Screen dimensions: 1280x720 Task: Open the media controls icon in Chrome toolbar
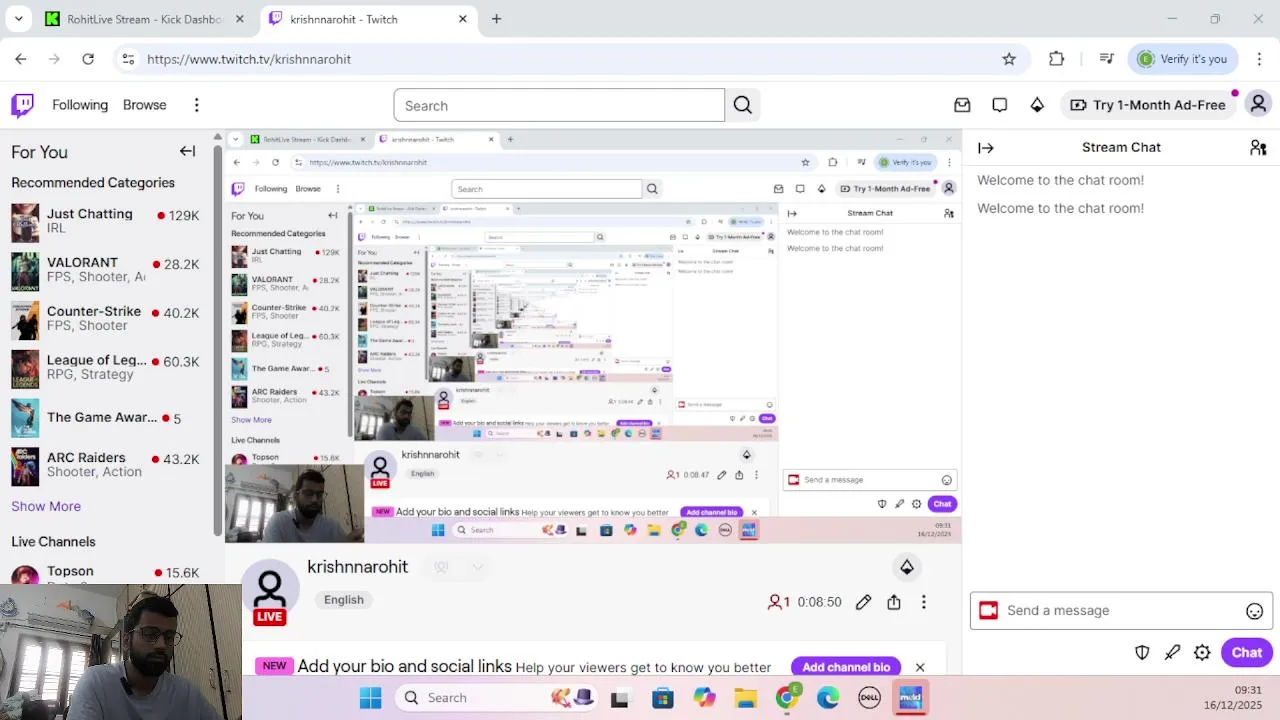point(1106,59)
